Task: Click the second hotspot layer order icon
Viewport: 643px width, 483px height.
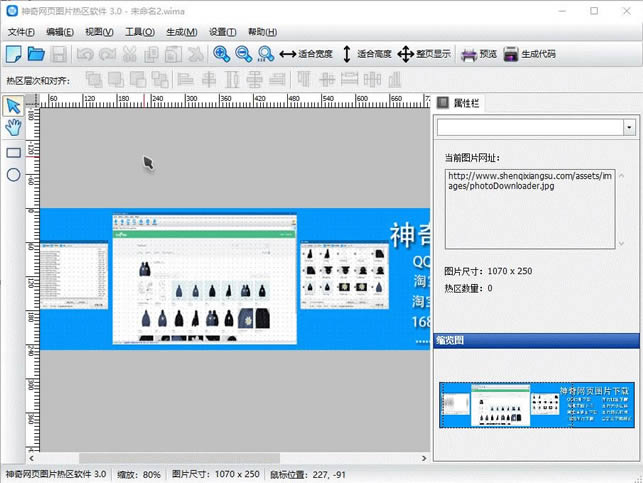Action: pyautogui.click(x=116, y=80)
